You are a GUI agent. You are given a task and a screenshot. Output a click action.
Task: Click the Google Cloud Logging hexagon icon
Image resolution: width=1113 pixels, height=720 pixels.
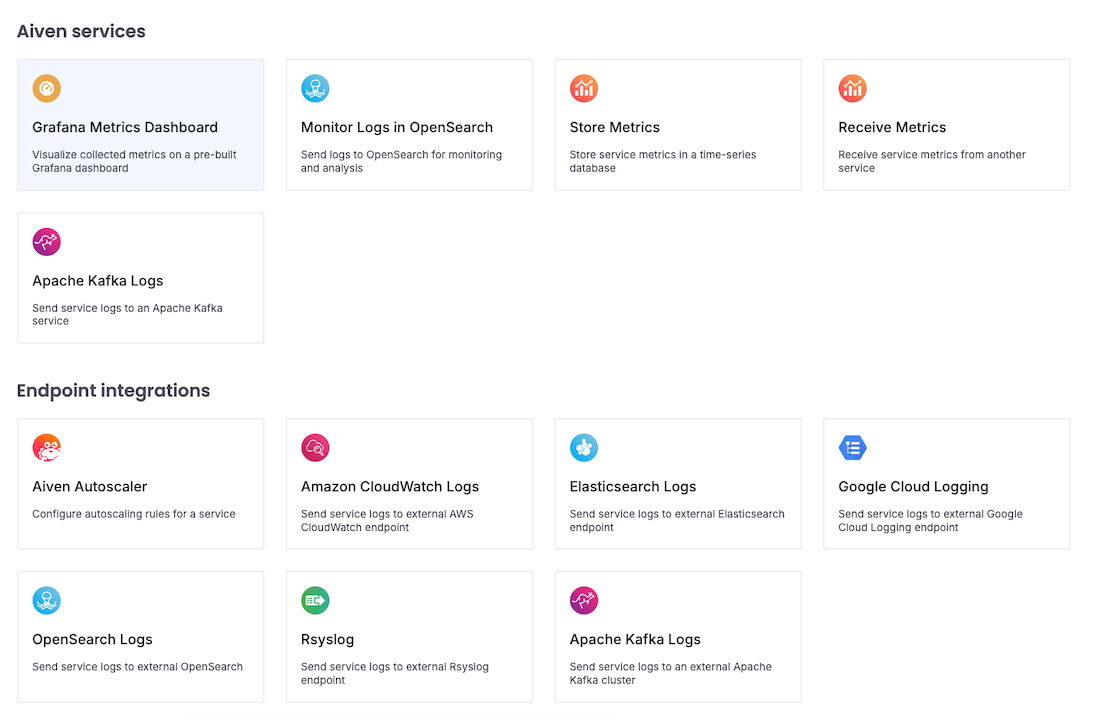pos(852,447)
